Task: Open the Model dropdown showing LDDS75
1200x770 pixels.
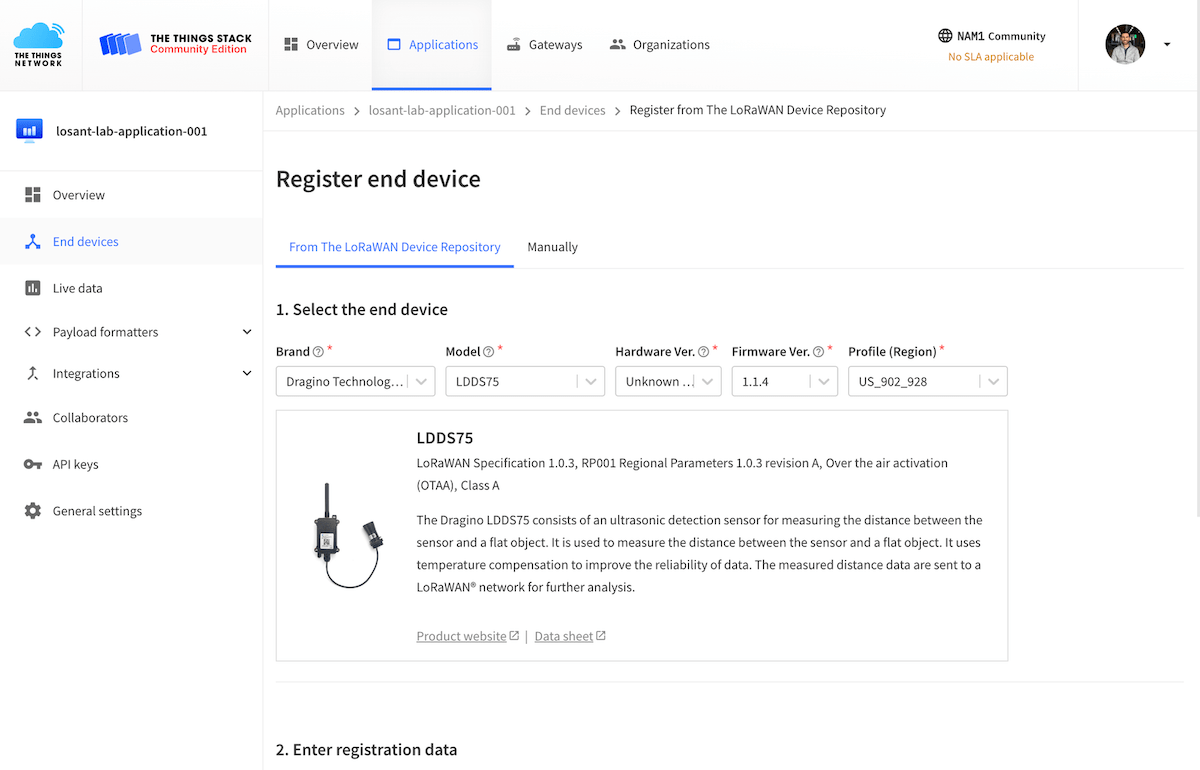Action: (525, 381)
